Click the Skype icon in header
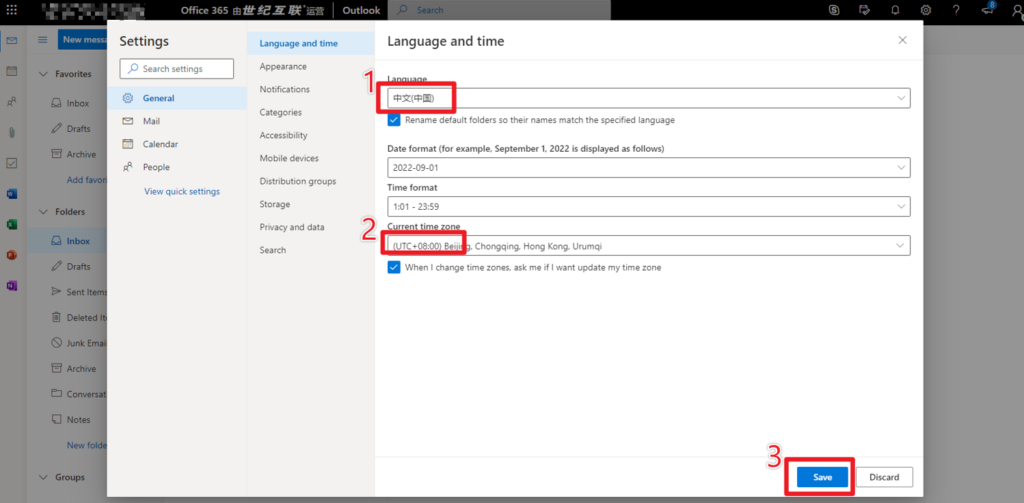1024x503 pixels. (x=834, y=10)
